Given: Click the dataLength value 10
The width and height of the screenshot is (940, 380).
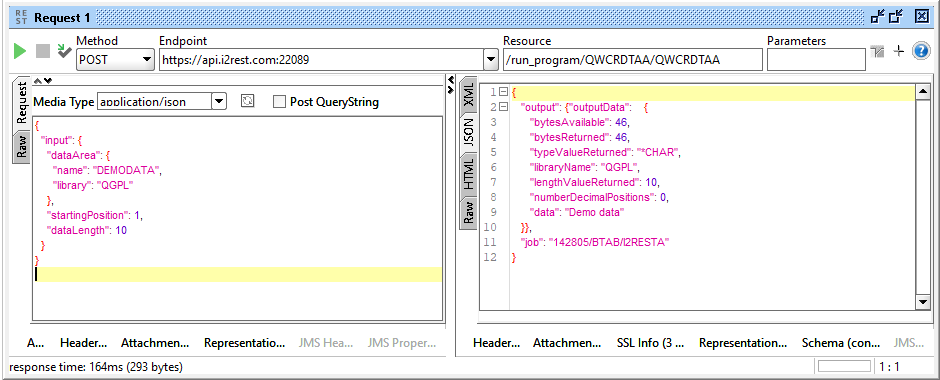Looking at the screenshot, I should (x=120, y=230).
